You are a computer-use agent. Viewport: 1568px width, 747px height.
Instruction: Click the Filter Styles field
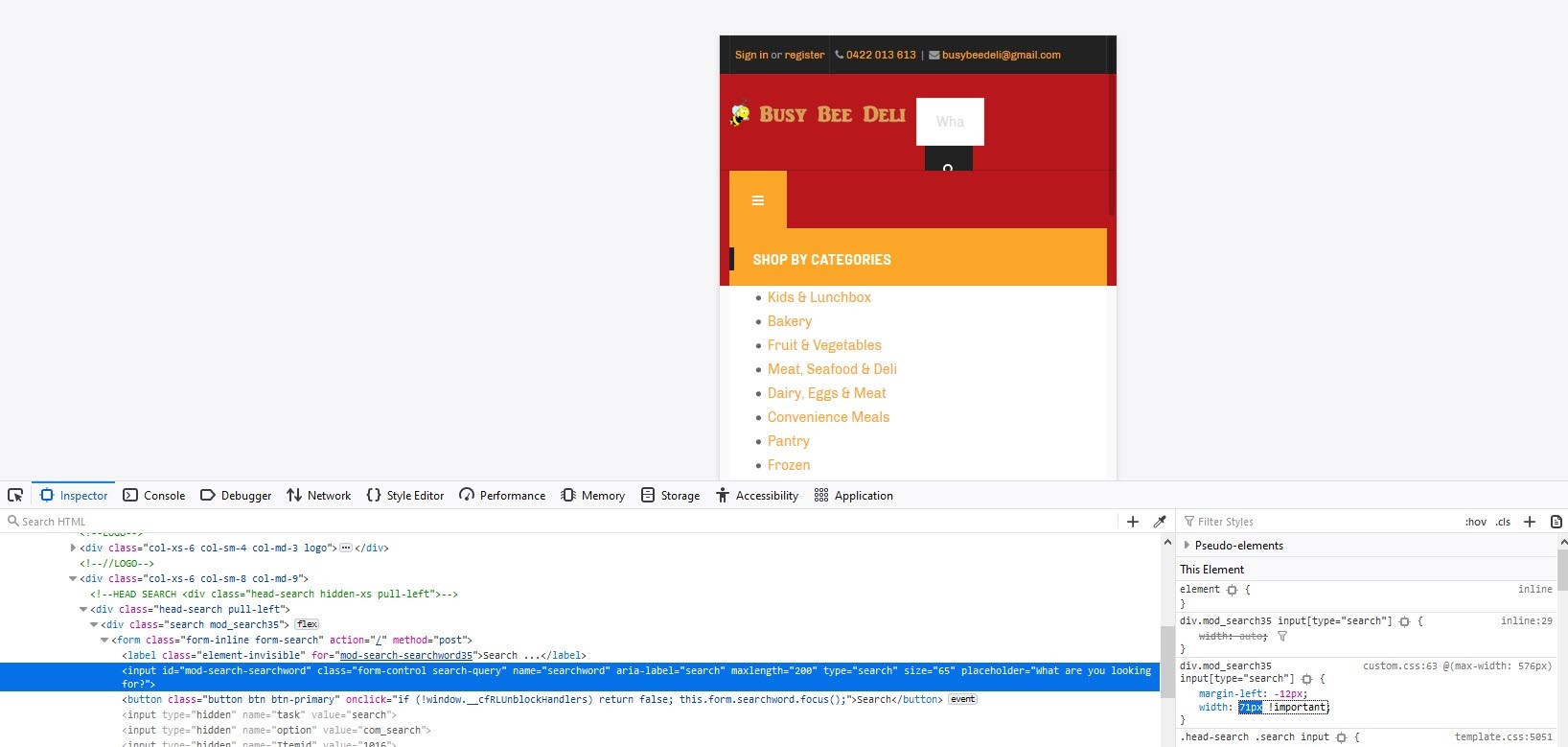click(x=1318, y=522)
